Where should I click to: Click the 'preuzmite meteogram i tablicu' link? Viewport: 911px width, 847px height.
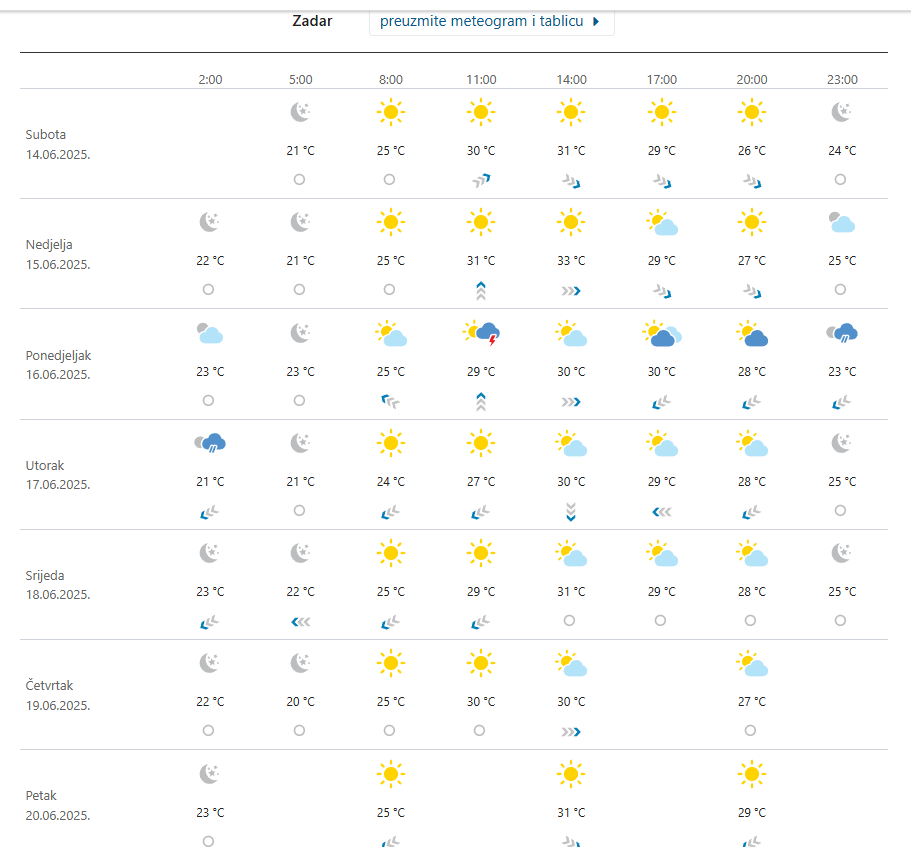point(490,21)
